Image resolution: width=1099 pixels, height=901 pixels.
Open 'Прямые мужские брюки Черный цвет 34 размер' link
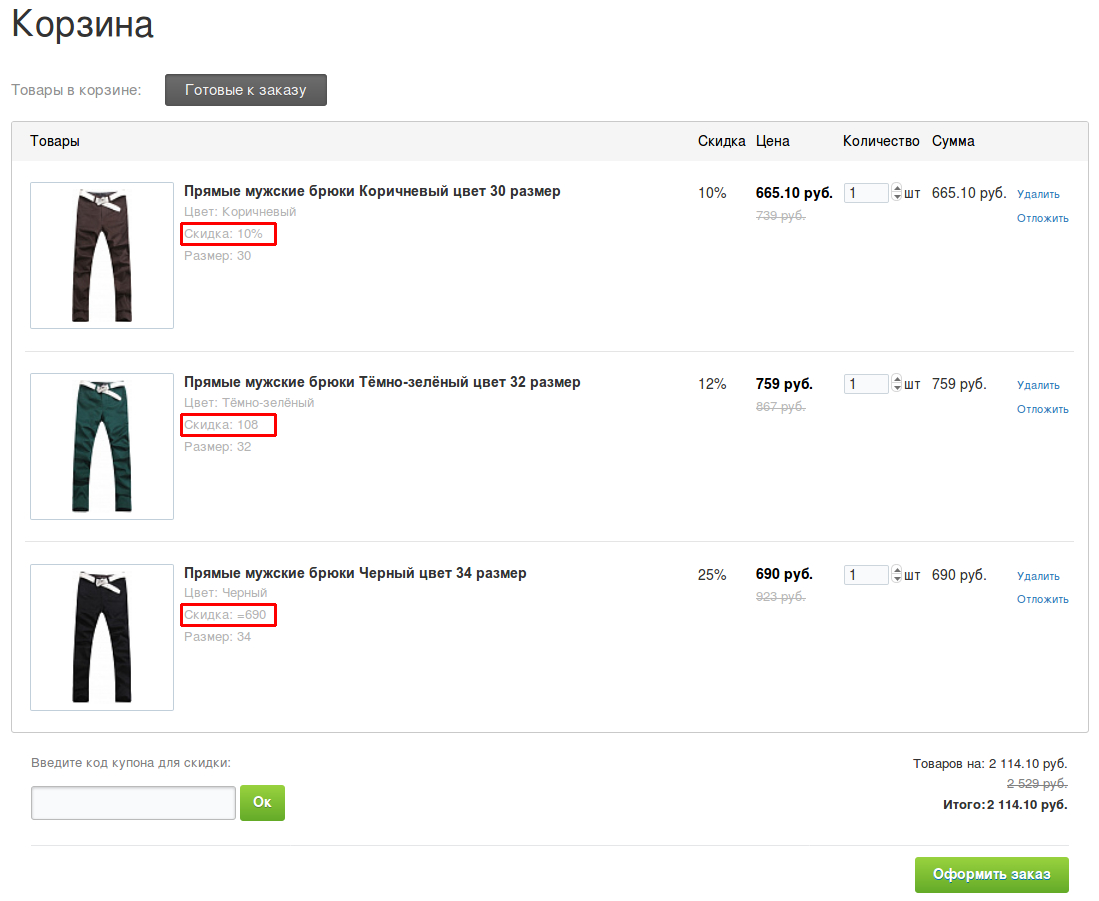(x=355, y=573)
